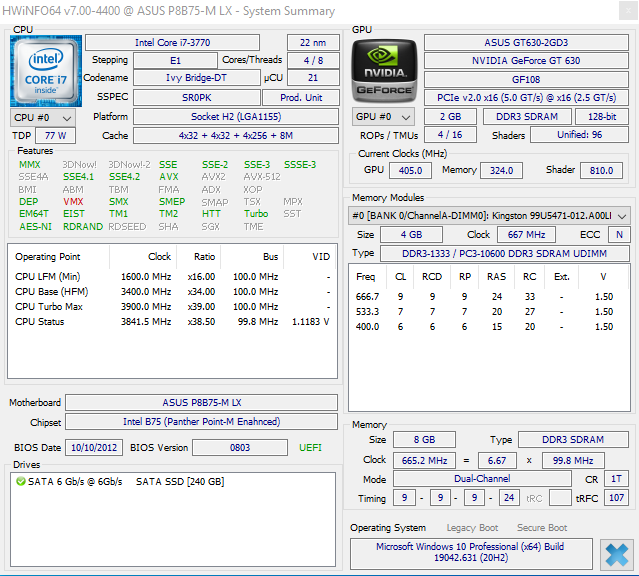The height and width of the screenshot is (576, 639).
Task: Expand the memory module Kingston dropdown
Action: tap(622, 216)
